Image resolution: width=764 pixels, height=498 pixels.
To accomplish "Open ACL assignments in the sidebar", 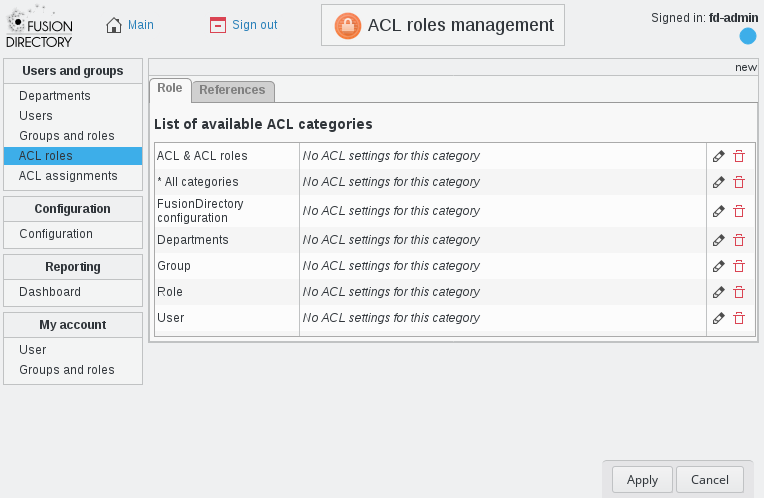I will tap(68, 176).
